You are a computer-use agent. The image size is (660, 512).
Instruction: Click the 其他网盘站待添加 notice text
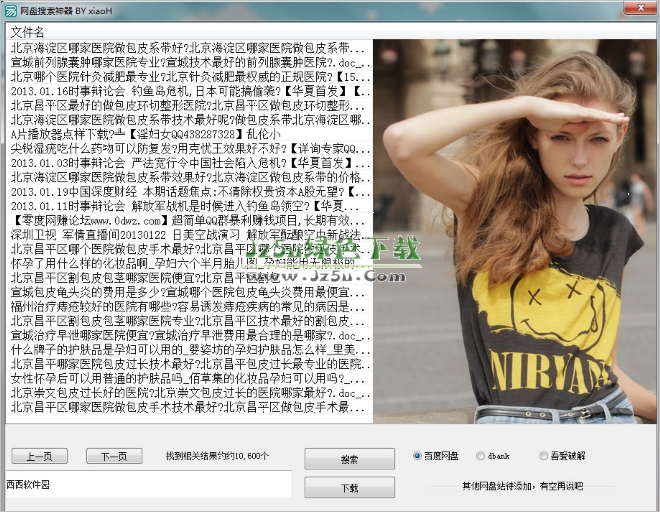coord(523,486)
